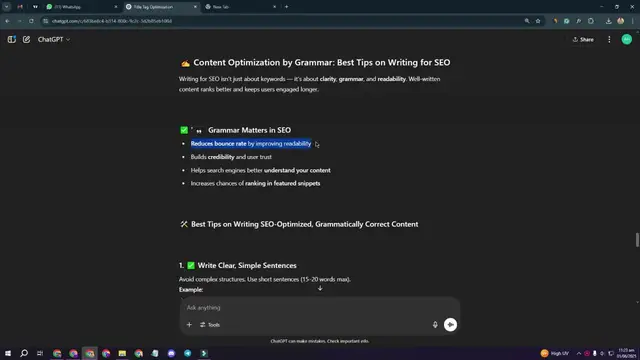Image resolution: width=640 pixels, height=360 pixels.
Task: Open the Windows Start menu
Action: 8,353
